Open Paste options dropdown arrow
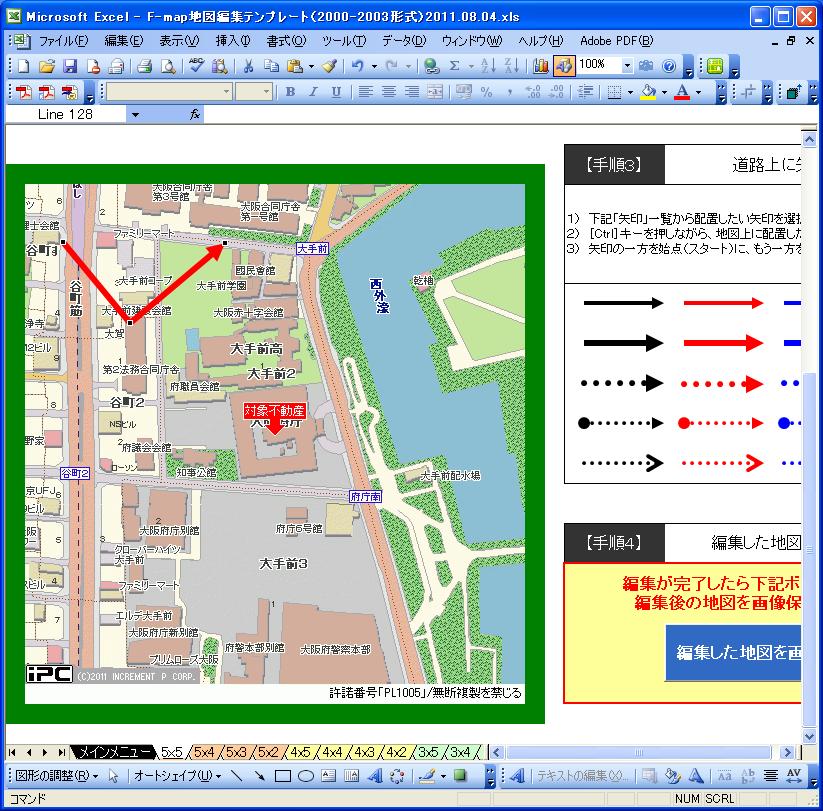 tap(311, 66)
